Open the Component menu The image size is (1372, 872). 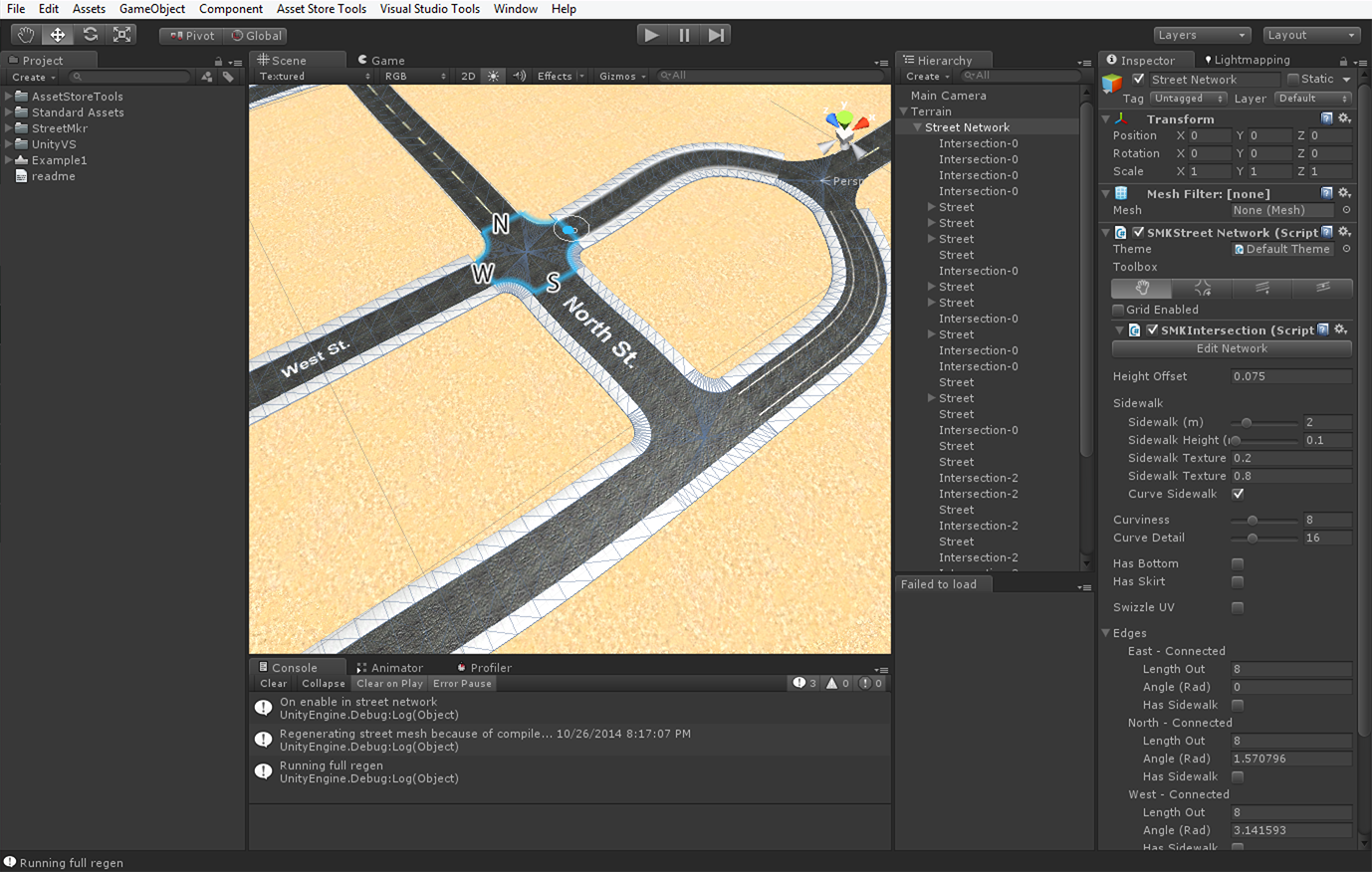click(x=231, y=9)
